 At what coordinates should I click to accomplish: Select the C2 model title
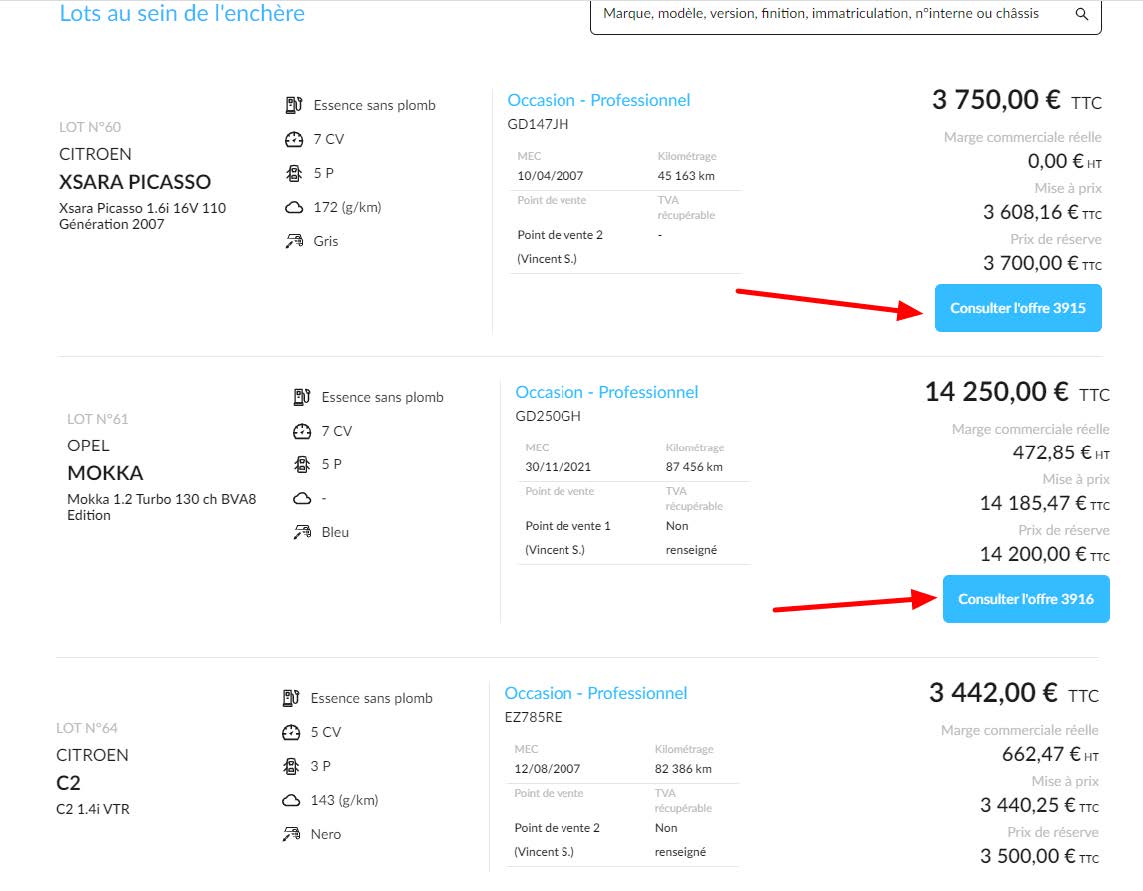coord(68,783)
